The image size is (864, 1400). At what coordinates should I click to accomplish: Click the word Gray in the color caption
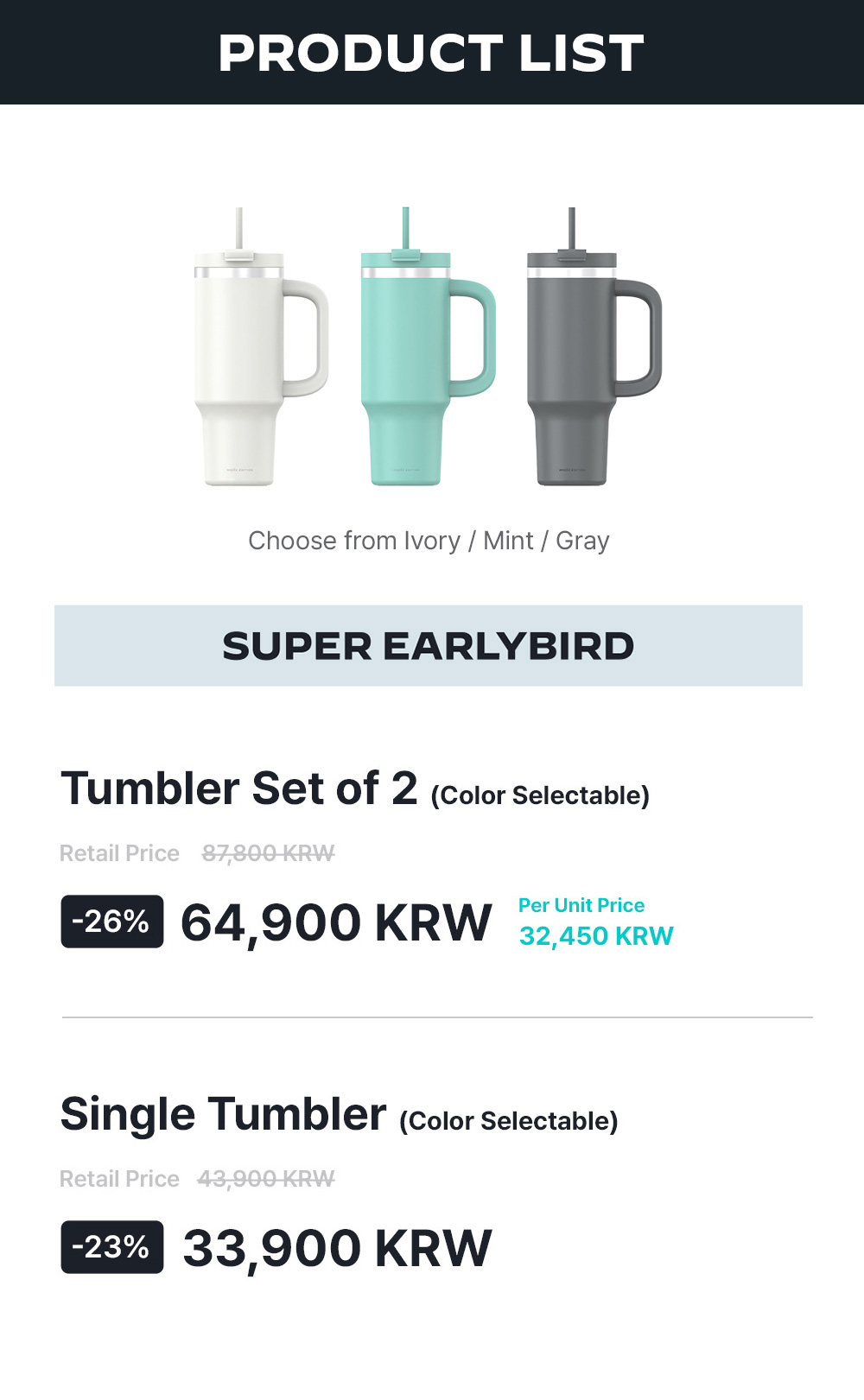click(x=582, y=541)
